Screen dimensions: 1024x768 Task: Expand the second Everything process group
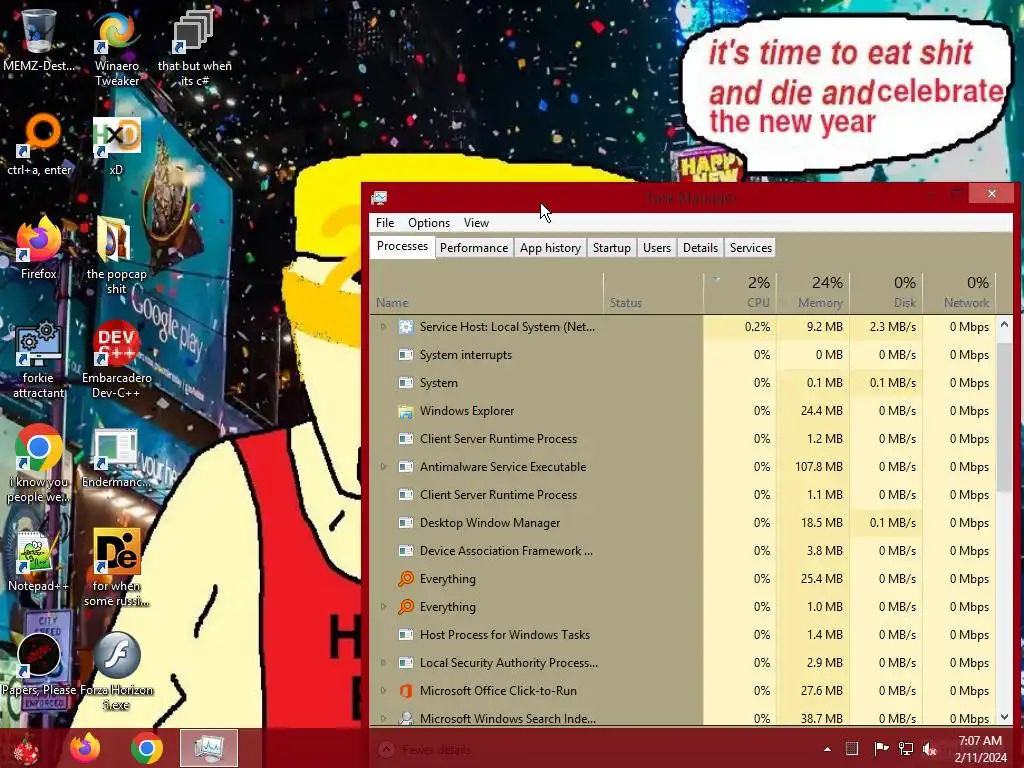[383, 607]
